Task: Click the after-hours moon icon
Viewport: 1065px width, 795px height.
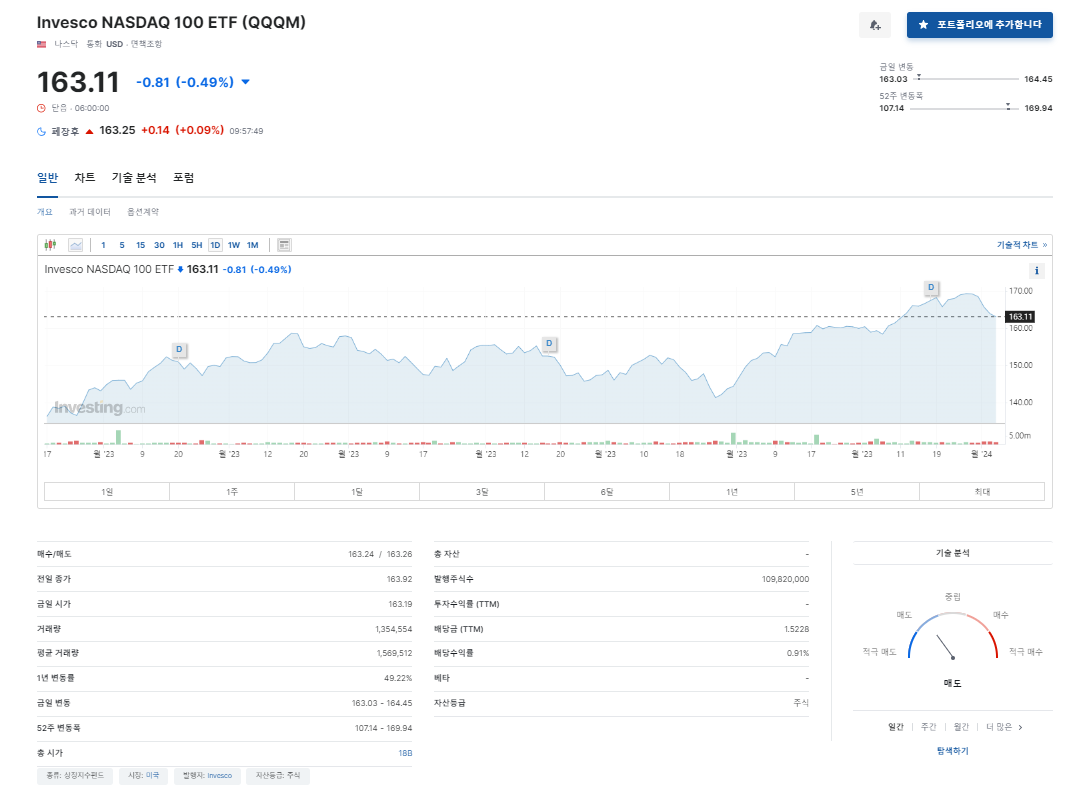Action: 41,131
